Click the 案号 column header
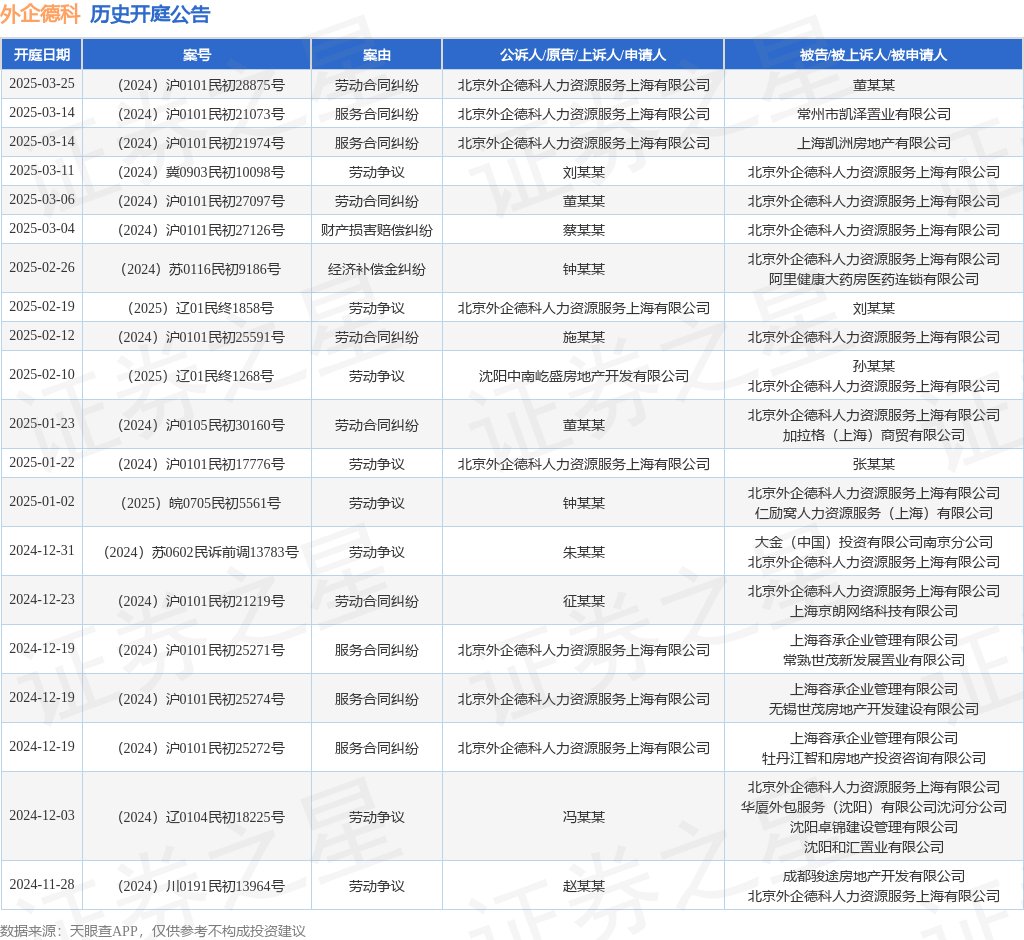Viewport: 1024px width, 940px height. click(197, 55)
